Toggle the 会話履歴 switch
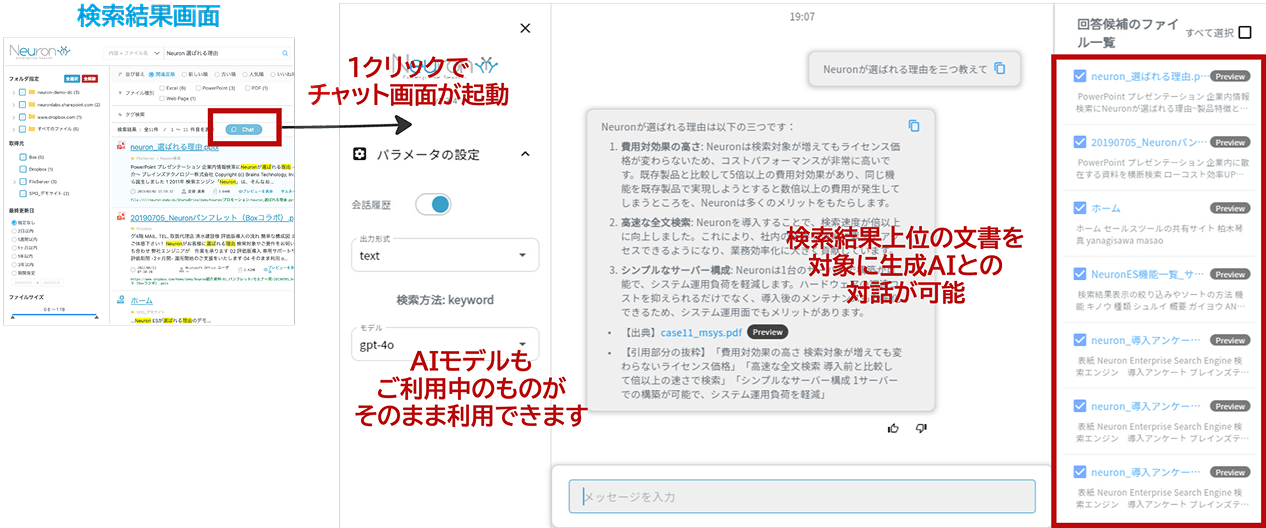This screenshot has height=528, width=1266. [432, 204]
